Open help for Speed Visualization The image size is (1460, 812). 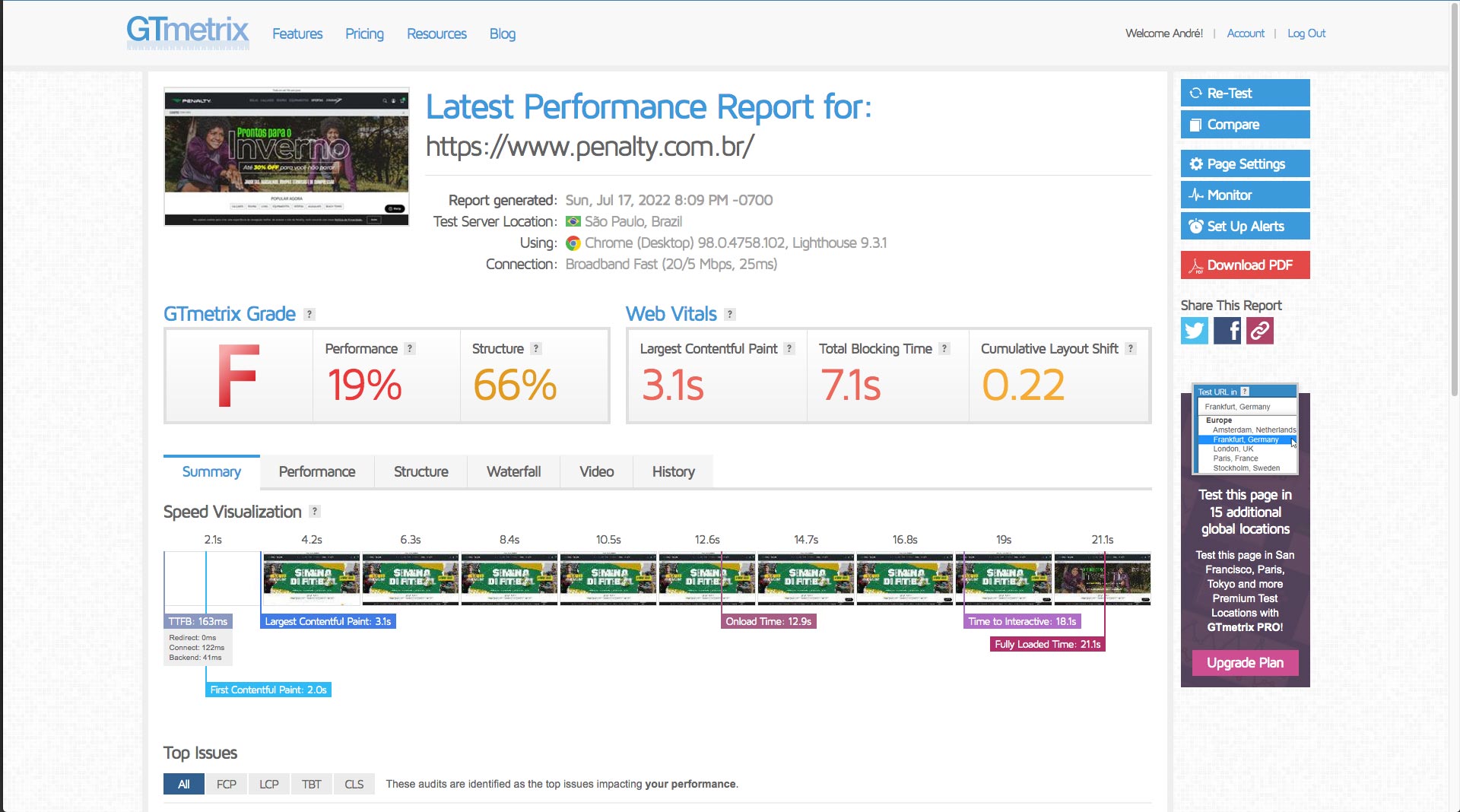[x=315, y=512]
